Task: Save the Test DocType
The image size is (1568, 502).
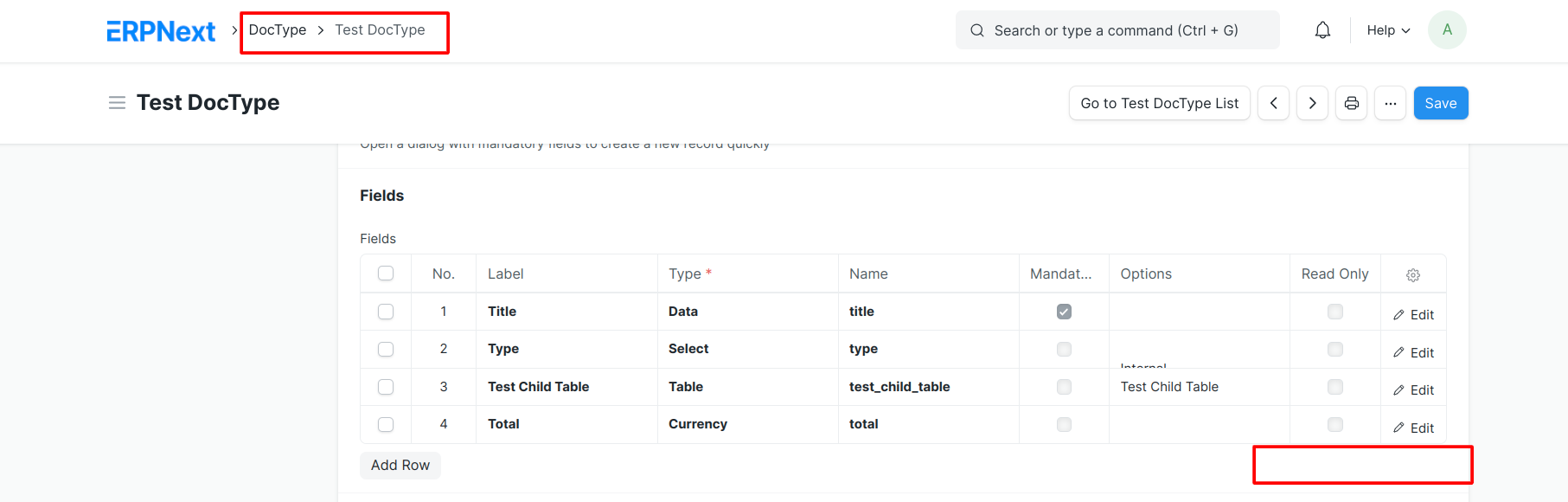Action: coord(1441,103)
